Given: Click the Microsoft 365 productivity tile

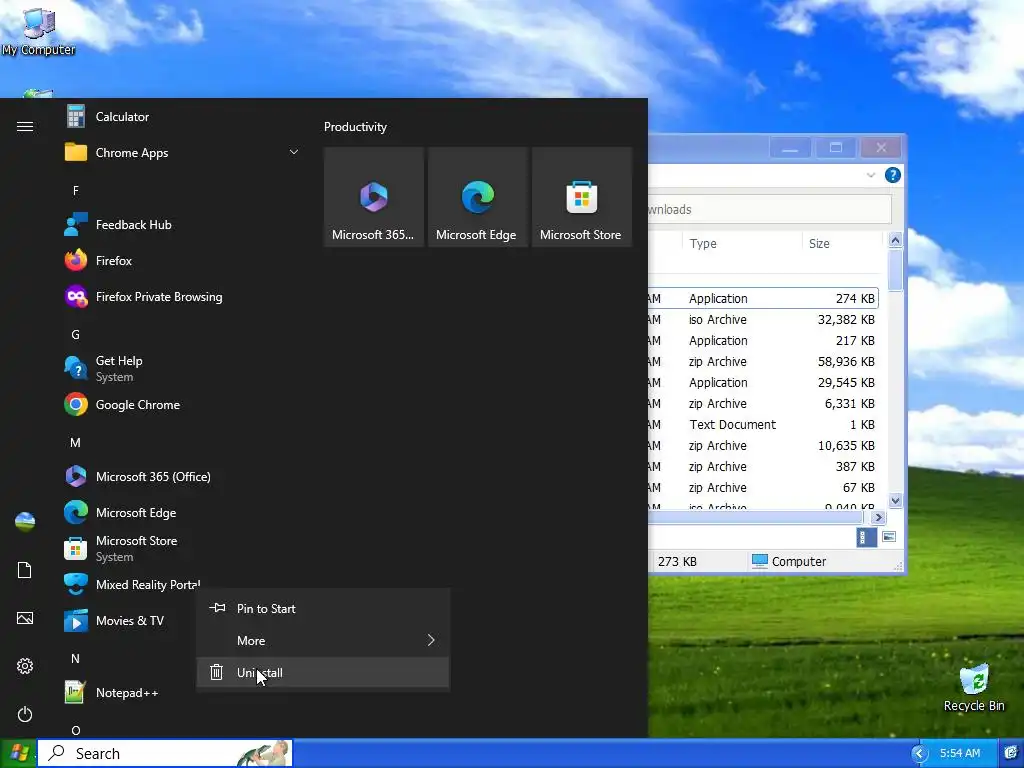Looking at the screenshot, I should pyautogui.click(x=374, y=197).
